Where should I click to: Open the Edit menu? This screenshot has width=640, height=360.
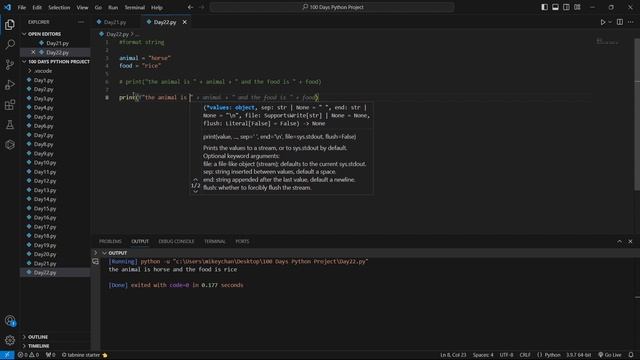click(x=37, y=7)
